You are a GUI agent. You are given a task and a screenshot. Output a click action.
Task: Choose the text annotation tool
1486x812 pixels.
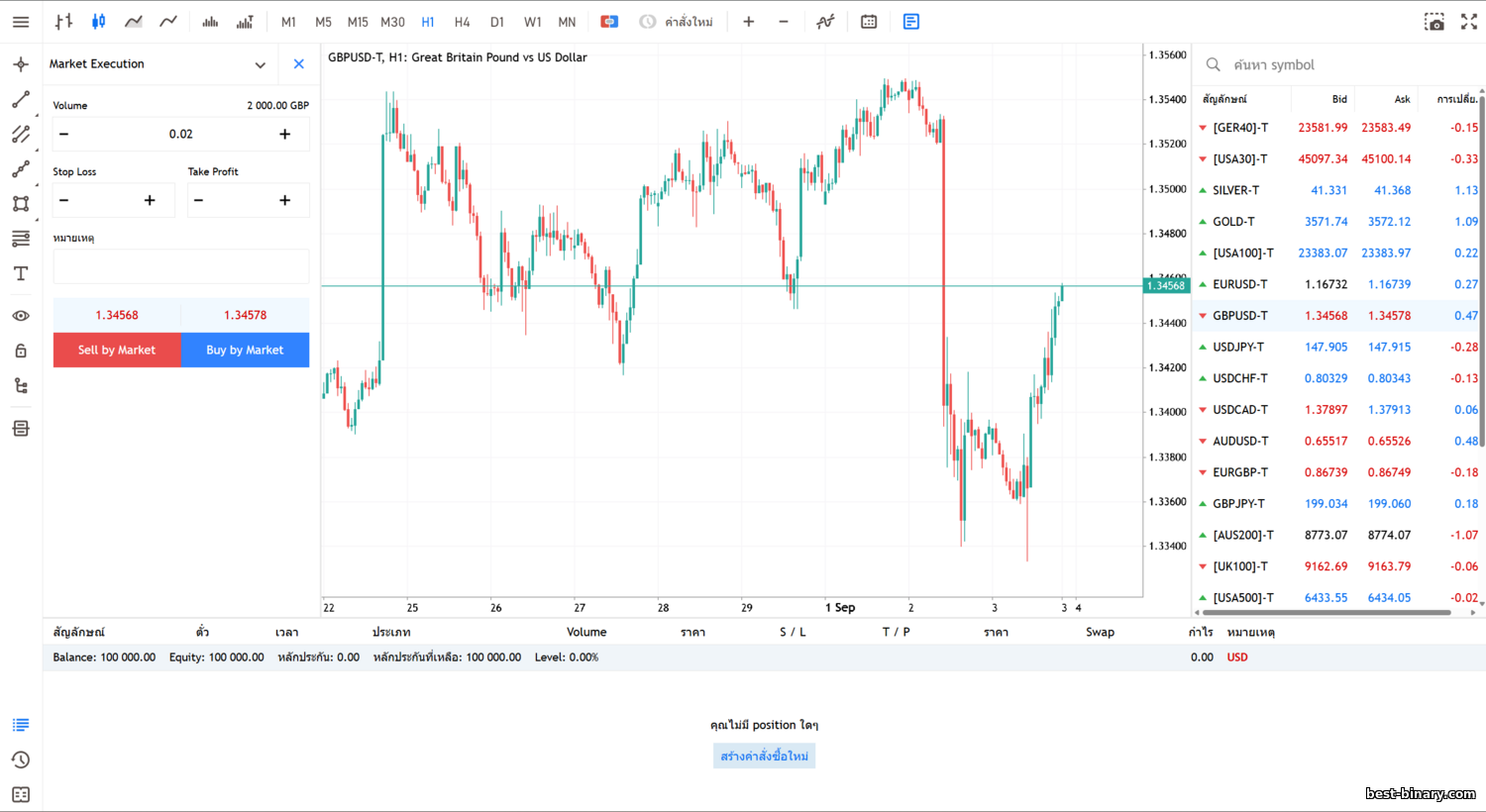click(21, 273)
